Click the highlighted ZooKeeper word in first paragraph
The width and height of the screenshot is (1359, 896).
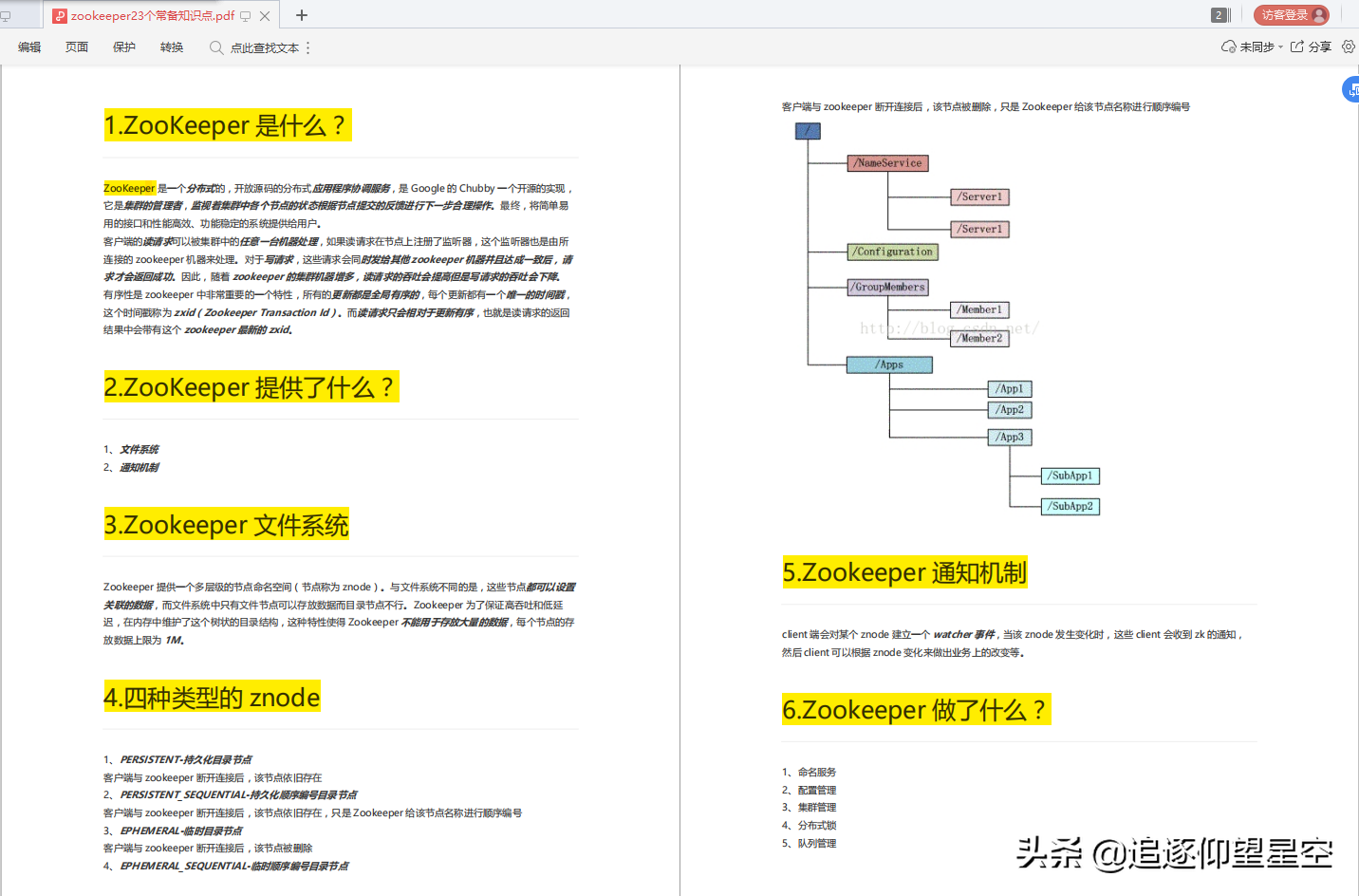(129, 188)
